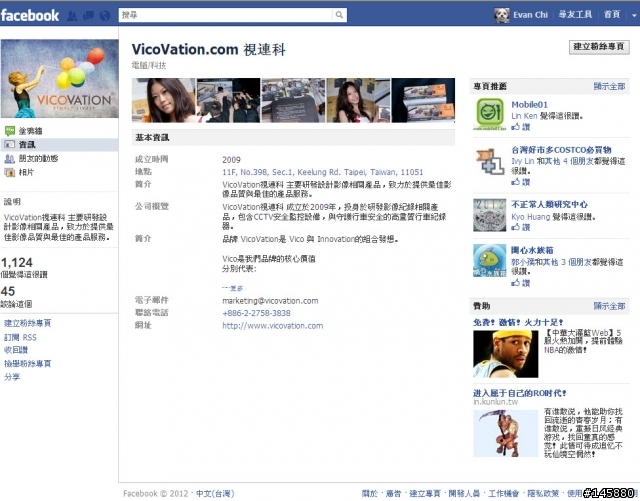
Task: Click the 相片 photo icon
Action: coord(10,172)
